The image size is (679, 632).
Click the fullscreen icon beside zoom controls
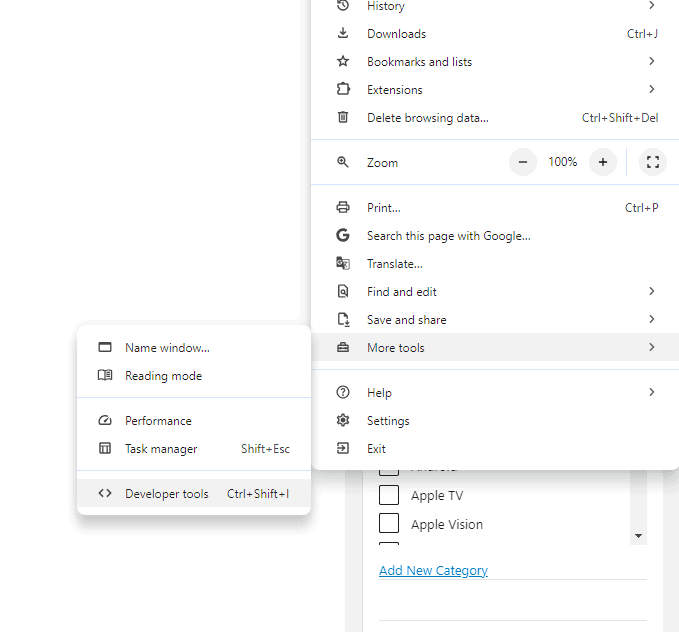click(x=652, y=162)
